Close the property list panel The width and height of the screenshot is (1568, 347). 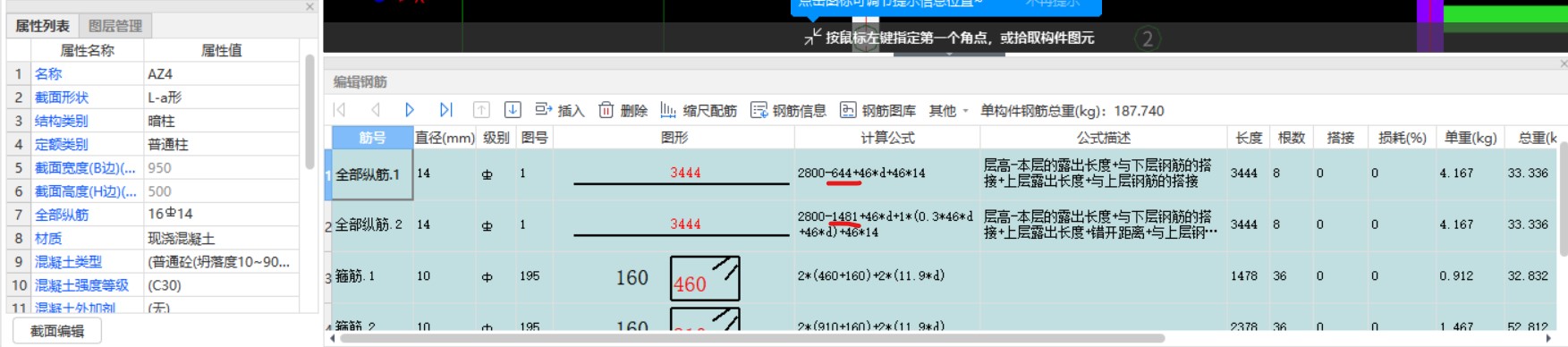tap(309, 6)
